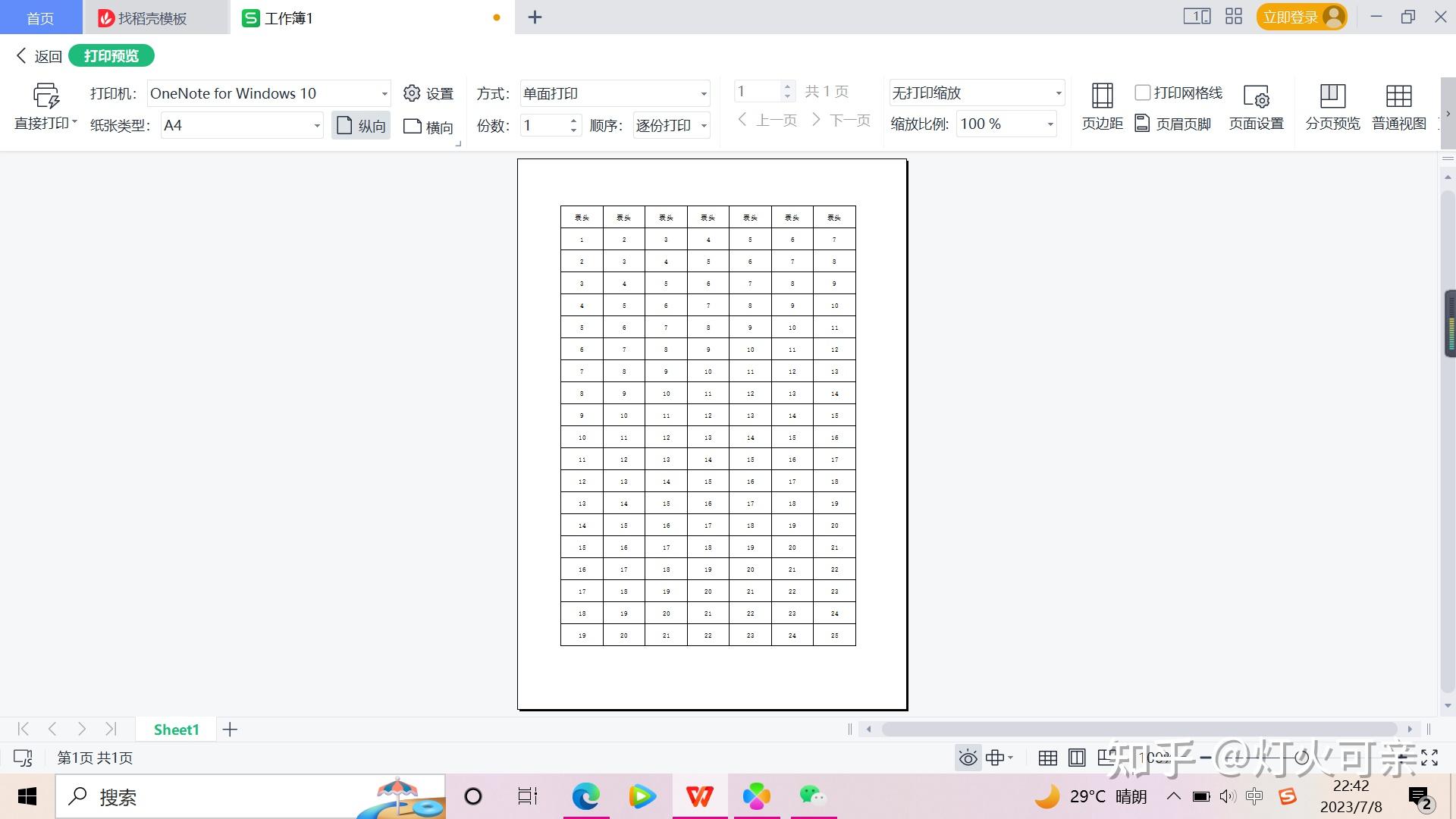Select the Sheet1 sheet tab
This screenshot has width=1456, height=819.
[176, 730]
